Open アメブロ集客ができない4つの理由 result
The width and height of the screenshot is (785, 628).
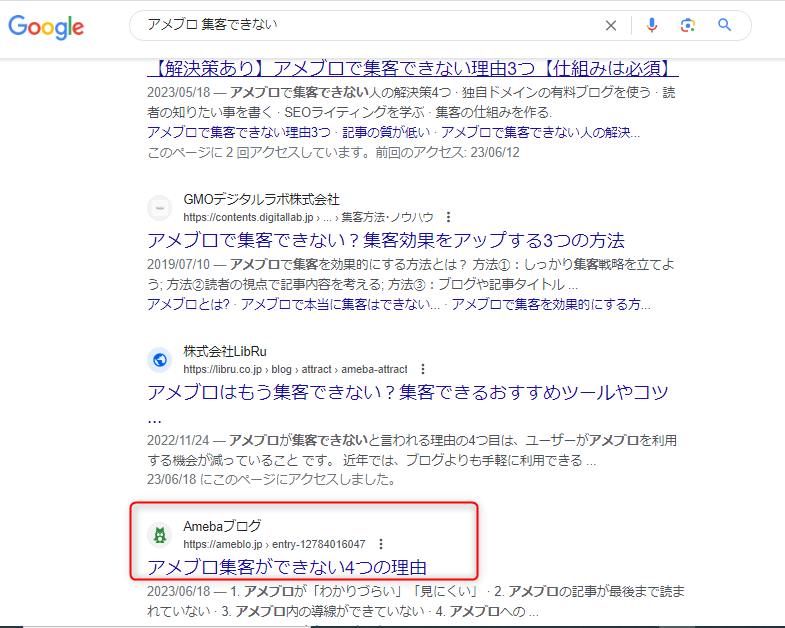[x=287, y=567]
